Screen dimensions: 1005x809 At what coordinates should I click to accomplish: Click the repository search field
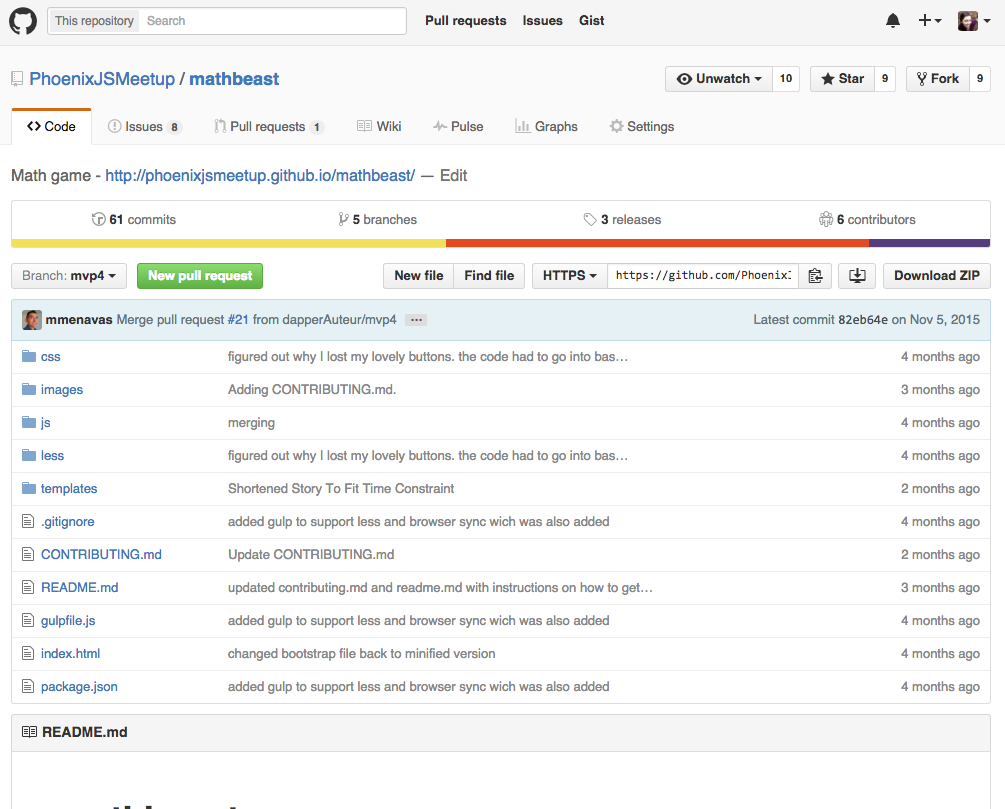tap(272, 21)
